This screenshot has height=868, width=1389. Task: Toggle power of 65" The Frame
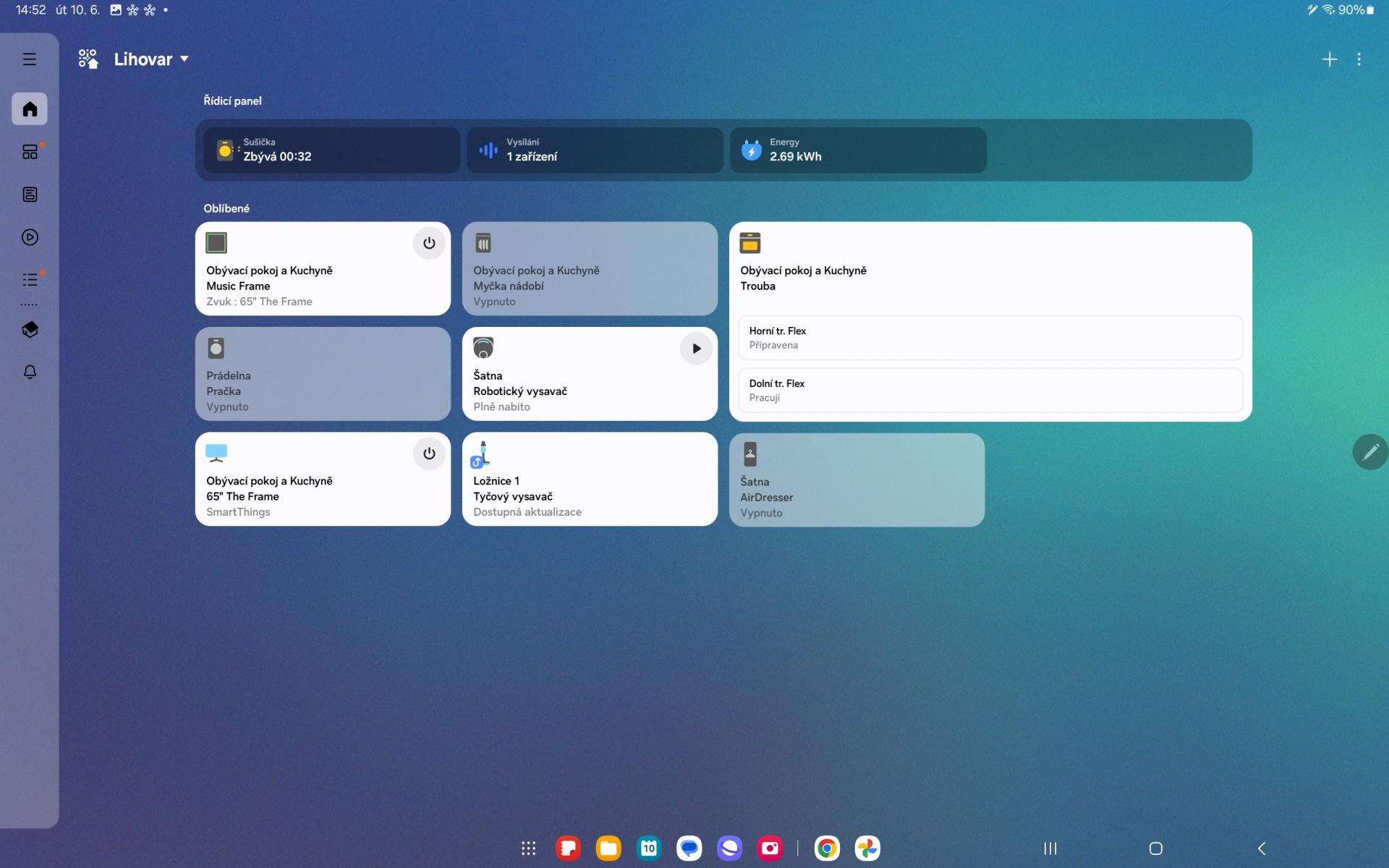coord(429,454)
